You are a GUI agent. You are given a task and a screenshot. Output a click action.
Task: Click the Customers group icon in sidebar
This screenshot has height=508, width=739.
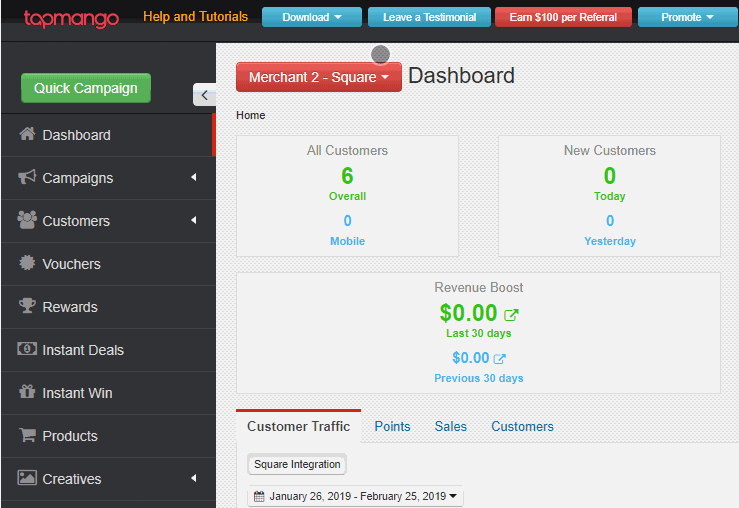27,220
